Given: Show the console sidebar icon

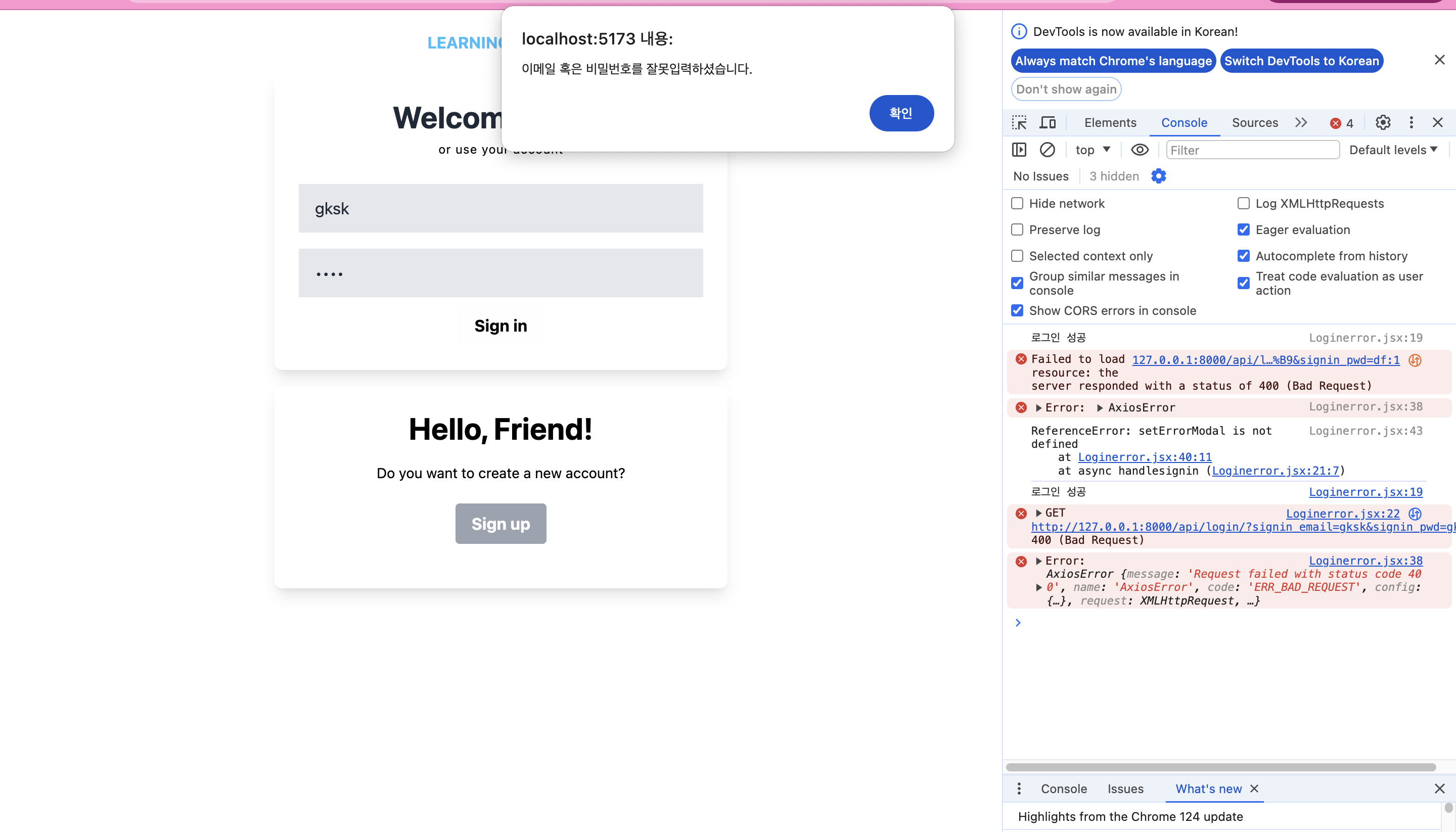Looking at the screenshot, I should (1019, 150).
